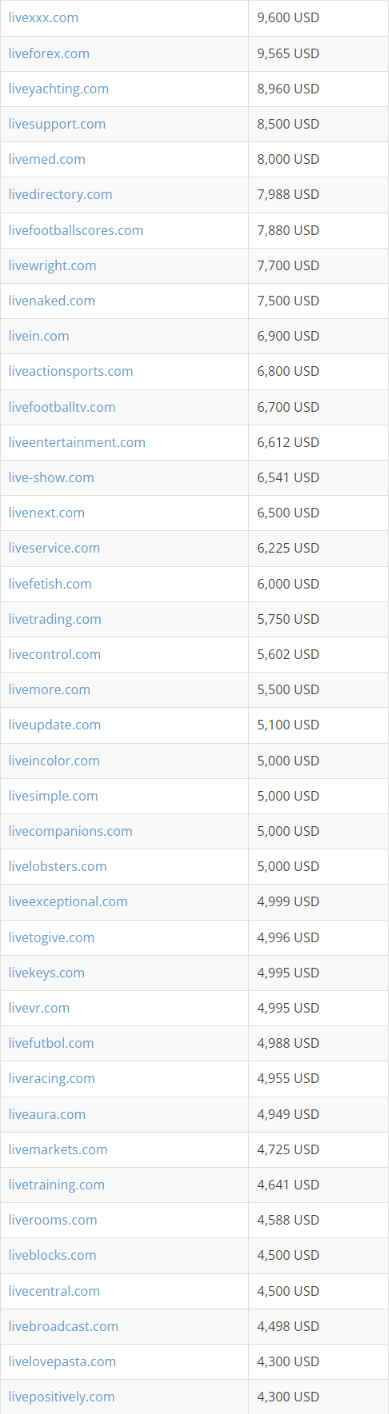
Task: Open livefootballscores.com link
Action: (76, 230)
